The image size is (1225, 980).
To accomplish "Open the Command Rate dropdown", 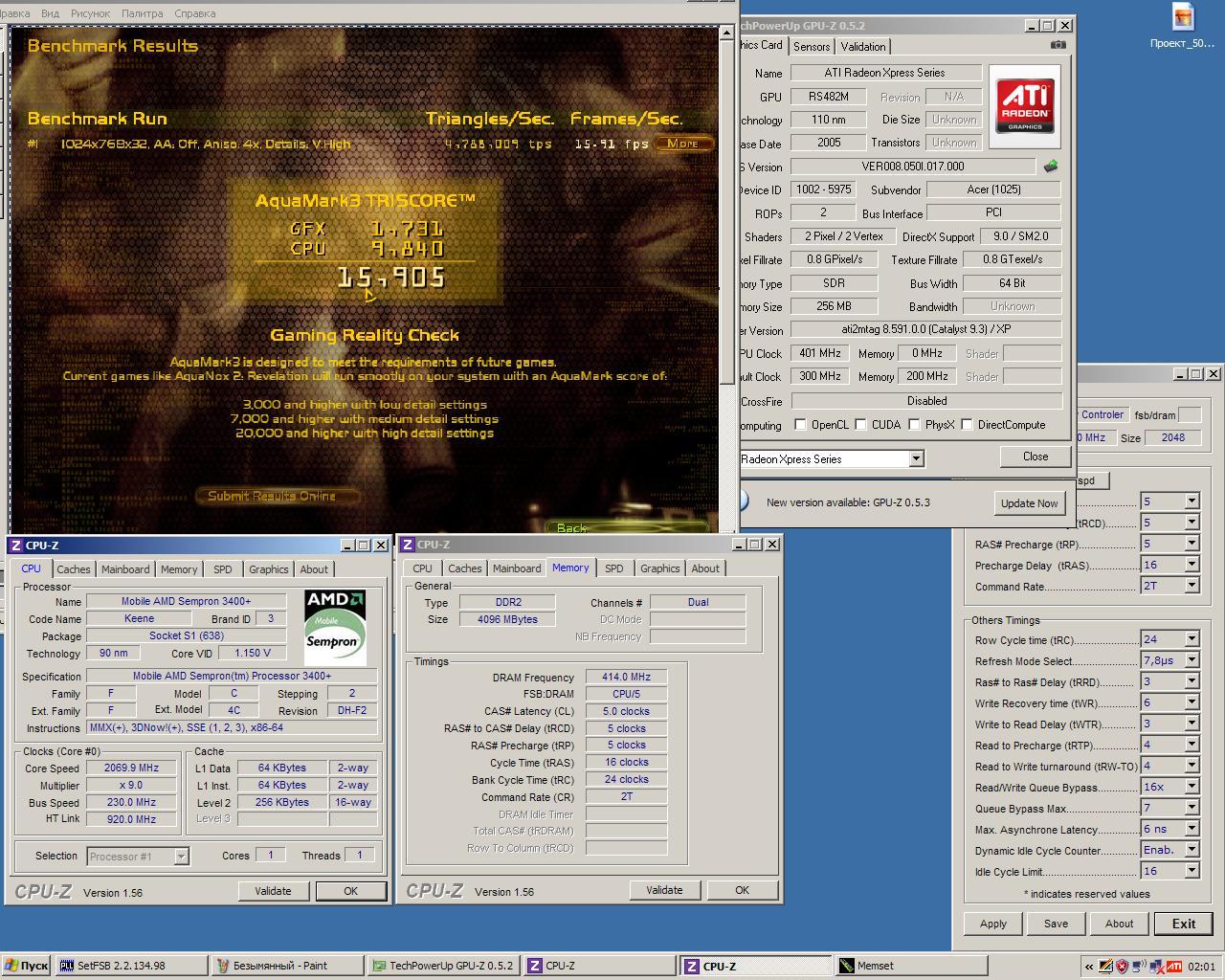I will [x=1192, y=586].
